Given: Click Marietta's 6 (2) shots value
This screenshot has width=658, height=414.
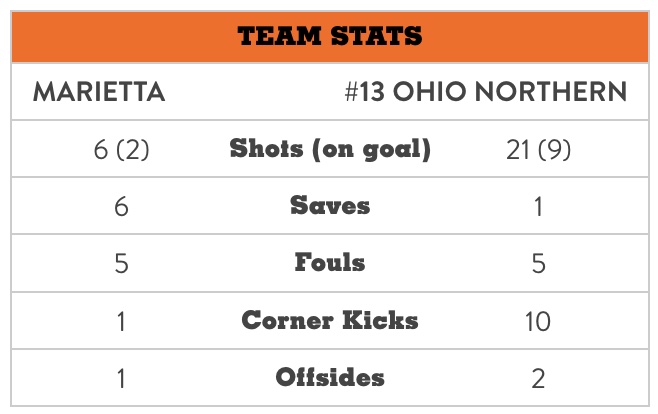Looking at the screenshot, I should [121, 150].
